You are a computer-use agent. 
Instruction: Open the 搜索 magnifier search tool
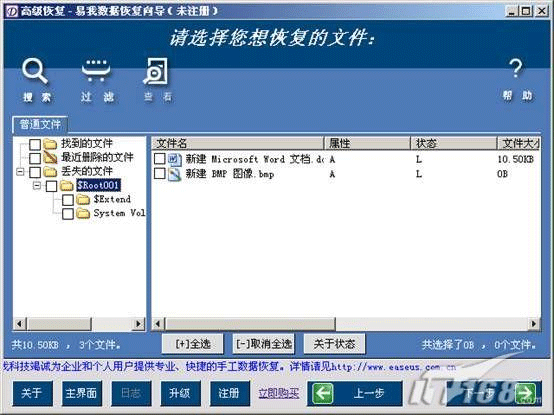(x=35, y=71)
